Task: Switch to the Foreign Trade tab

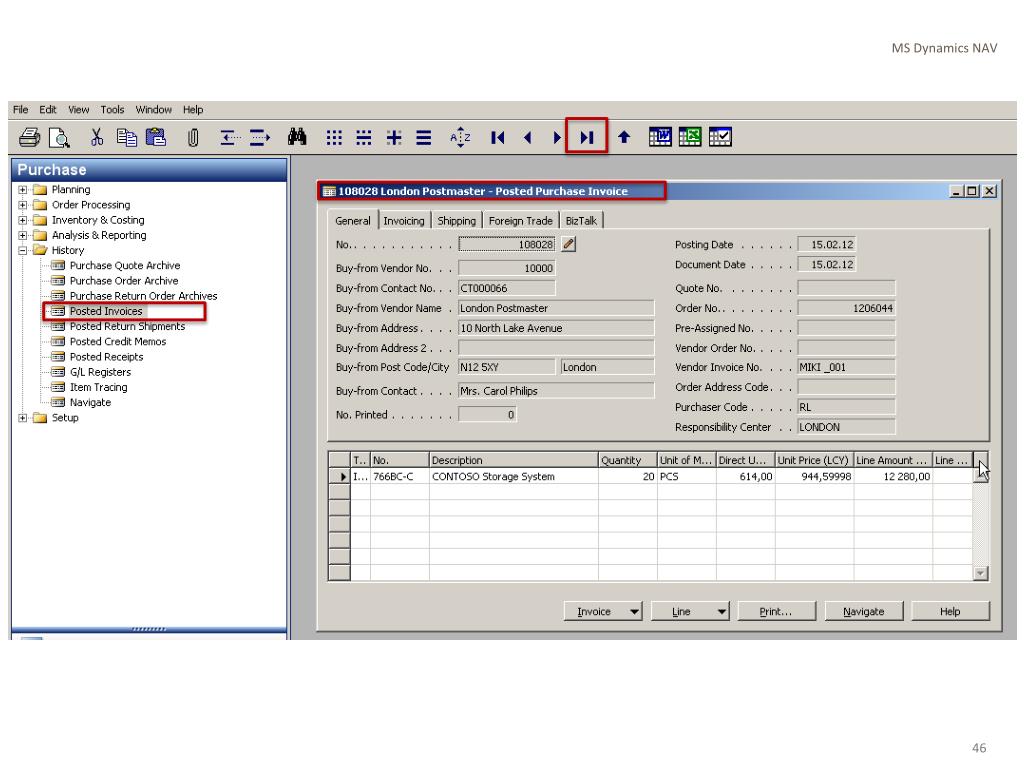Action: [x=520, y=221]
